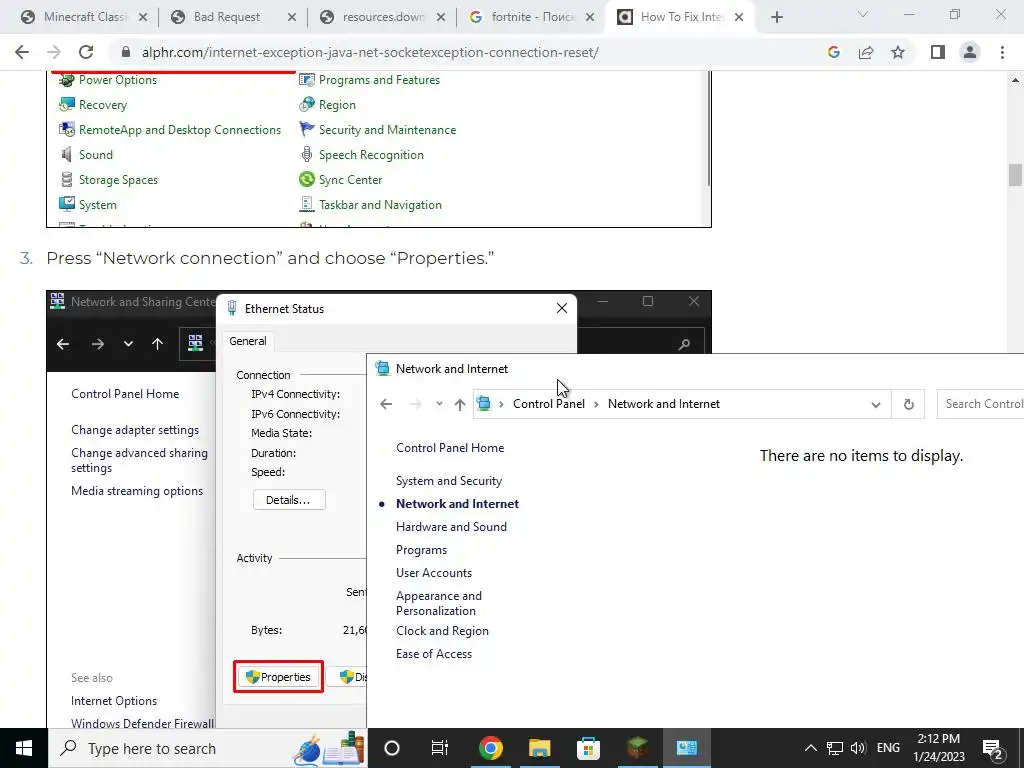Expand the address path dropdown in Control Panel
Screen dimensions: 1024x768
876,405
